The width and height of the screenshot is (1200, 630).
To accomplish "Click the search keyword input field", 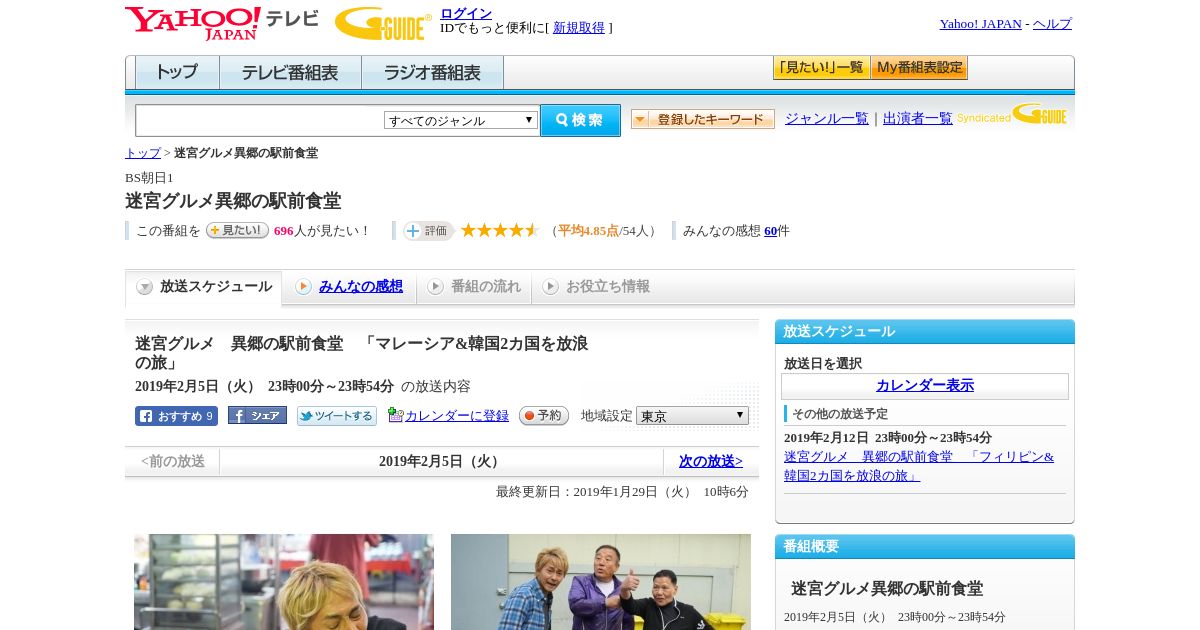I will pos(260,120).
